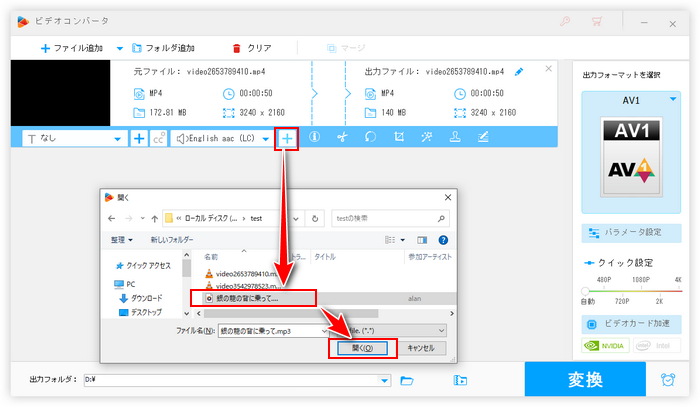The height and width of the screenshot is (407, 700).
Task: Click the output folder path field
Action: 231,380
